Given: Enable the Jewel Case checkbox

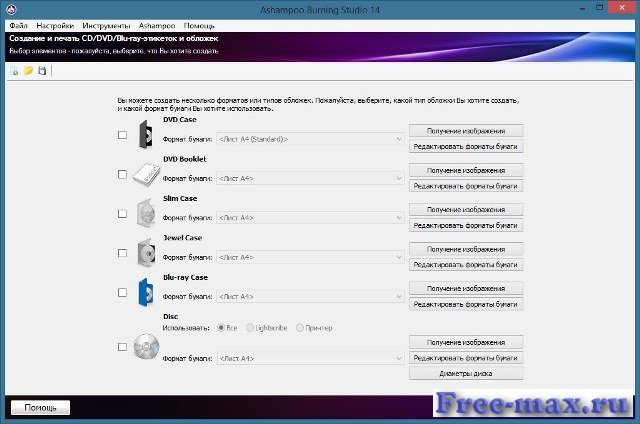Looking at the screenshot, I should click(122, 253).
